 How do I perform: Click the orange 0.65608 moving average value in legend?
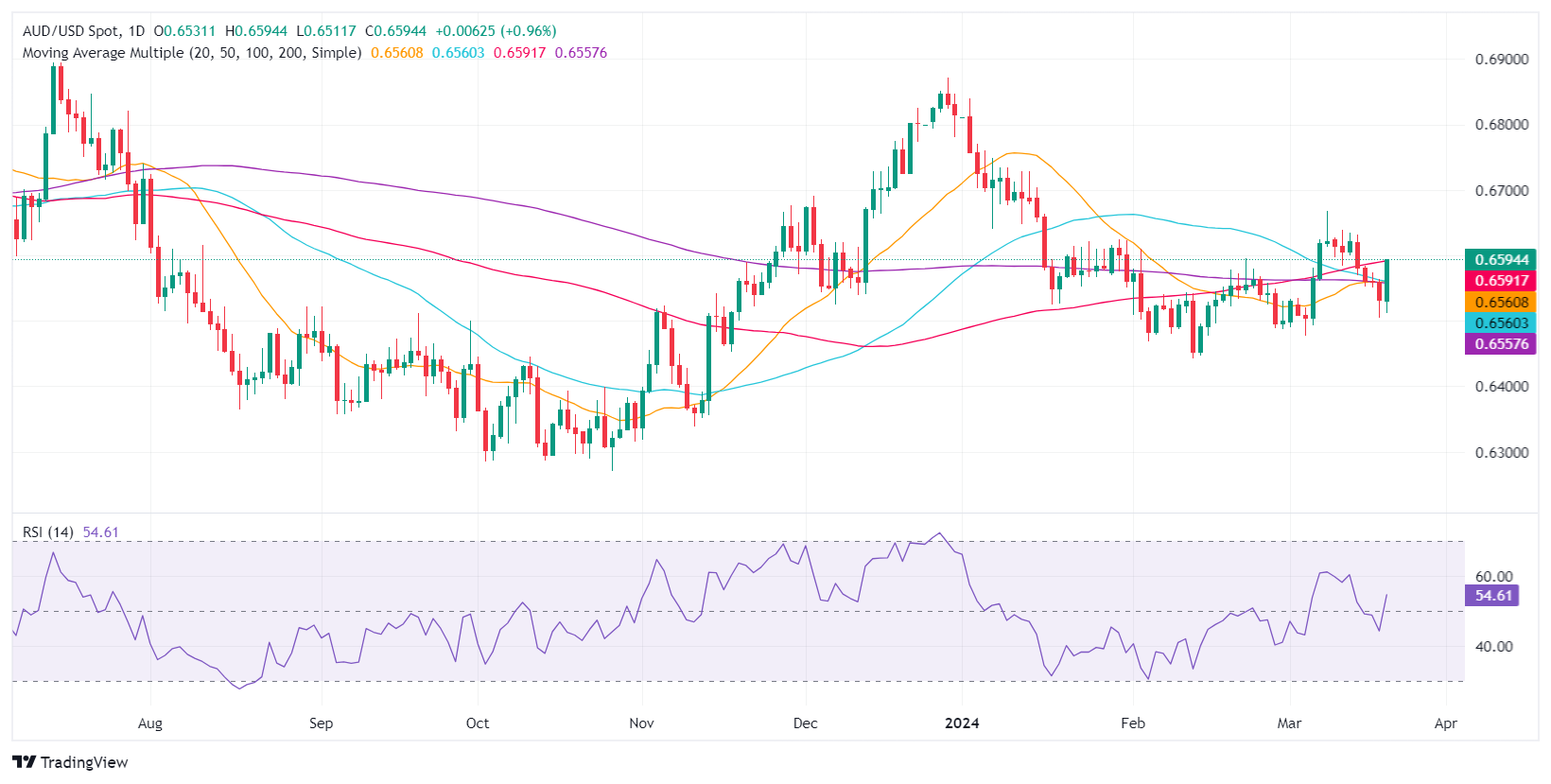click(x=396, y=53)
